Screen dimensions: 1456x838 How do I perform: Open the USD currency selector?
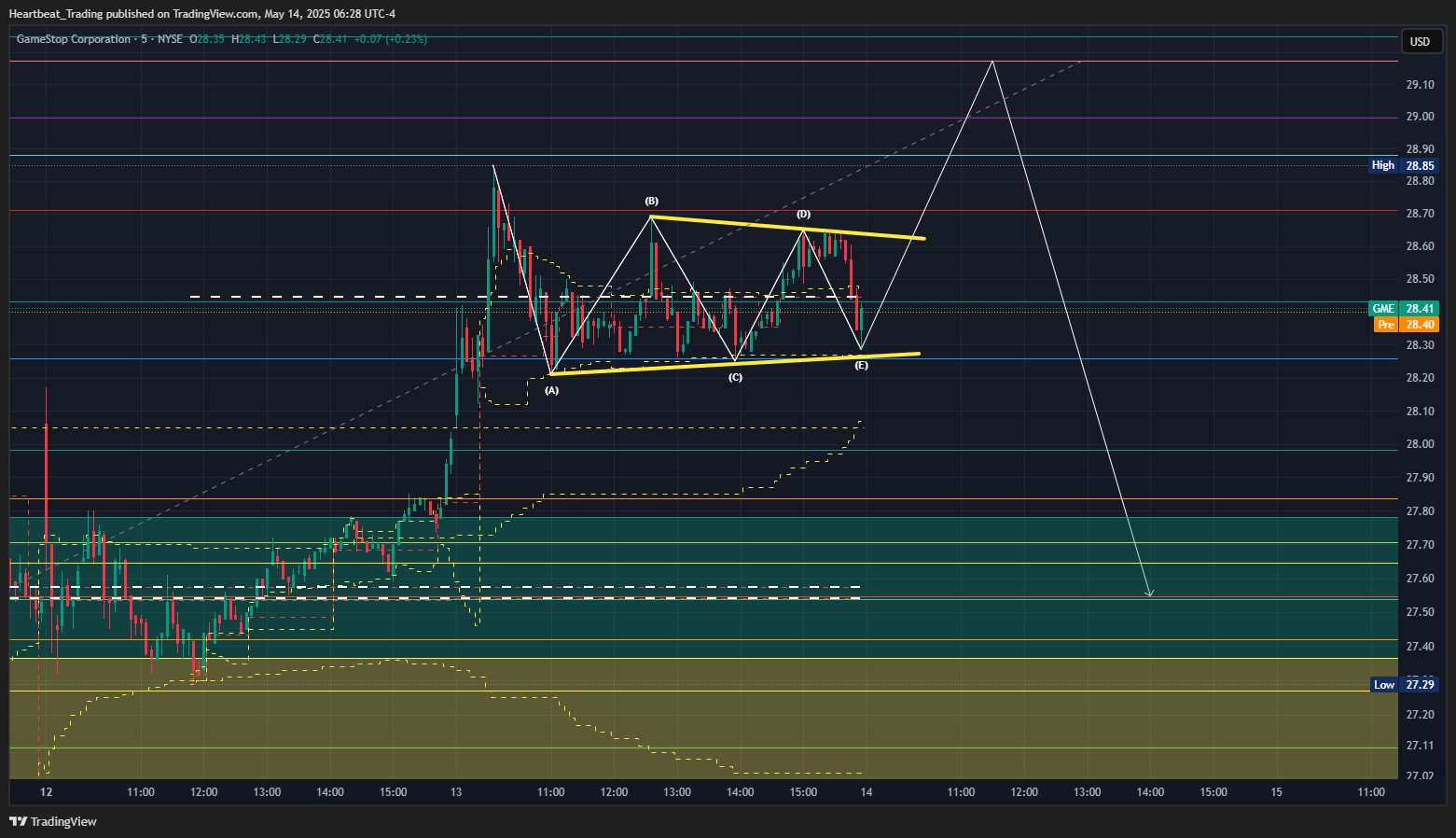[1420, 41]
